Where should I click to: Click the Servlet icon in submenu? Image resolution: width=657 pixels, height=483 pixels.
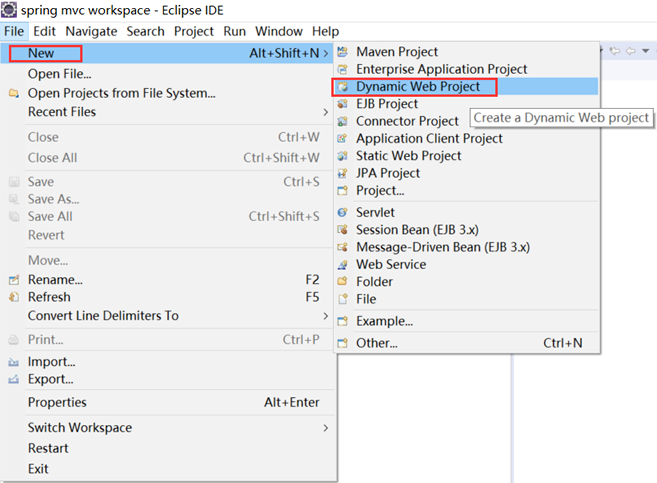click(x=343, y=212)
